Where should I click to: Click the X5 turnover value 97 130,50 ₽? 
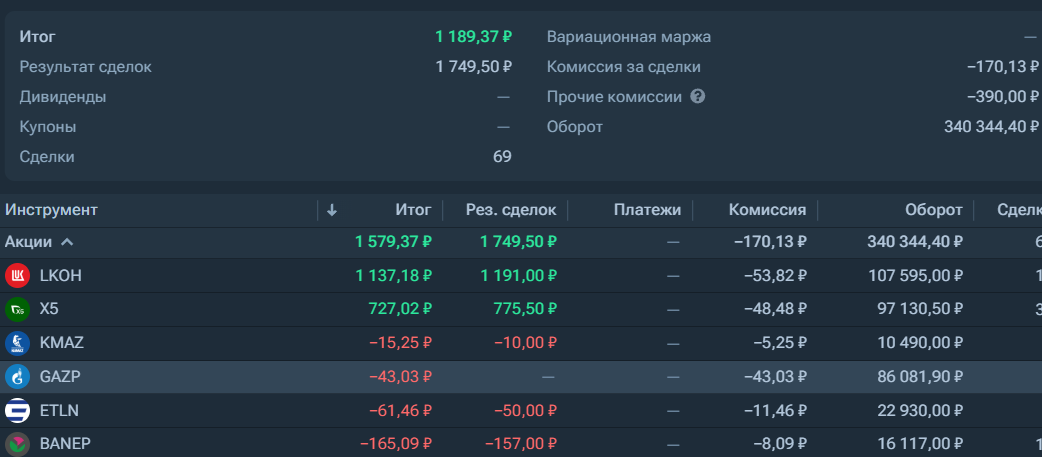point(916,310)
